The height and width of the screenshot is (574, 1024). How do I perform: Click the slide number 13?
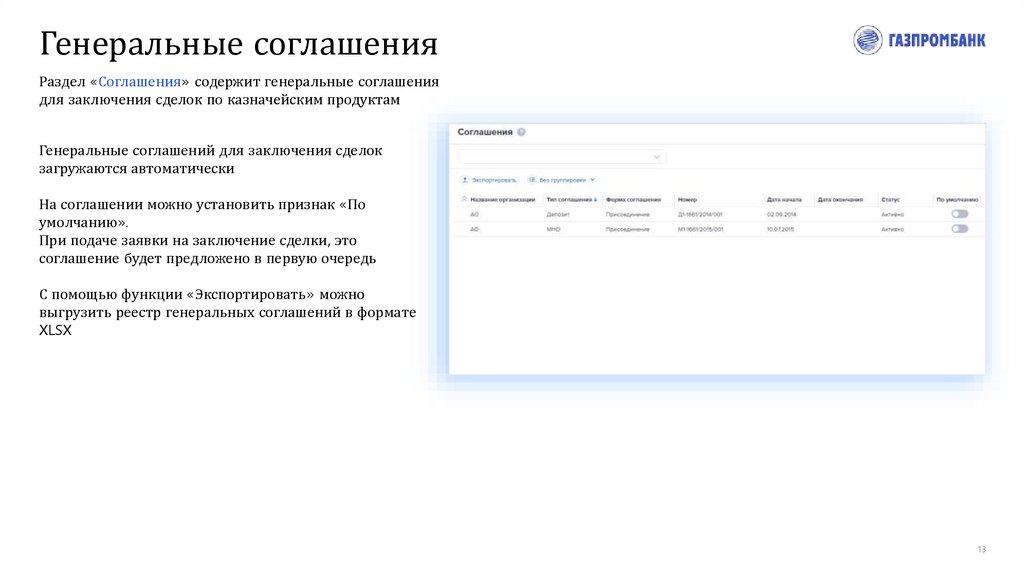[x=981, y=549]
